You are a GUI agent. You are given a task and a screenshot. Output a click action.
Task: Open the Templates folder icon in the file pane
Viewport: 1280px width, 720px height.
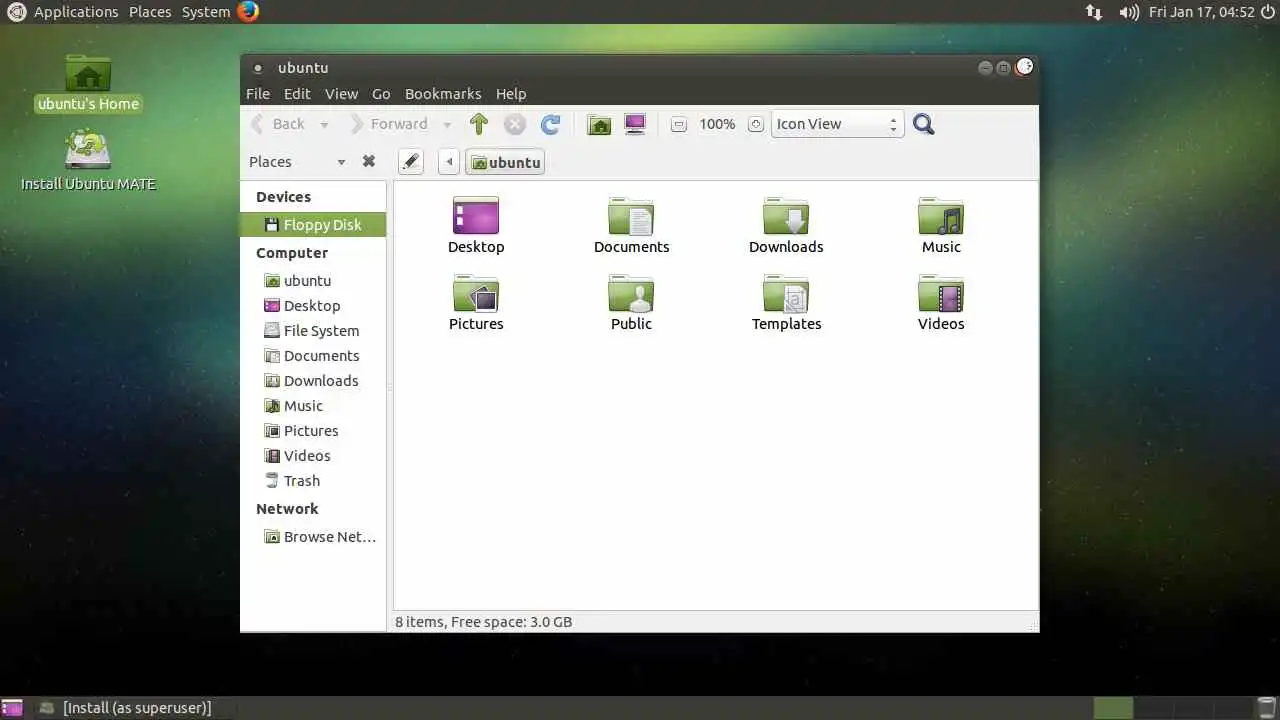[786, 293]
